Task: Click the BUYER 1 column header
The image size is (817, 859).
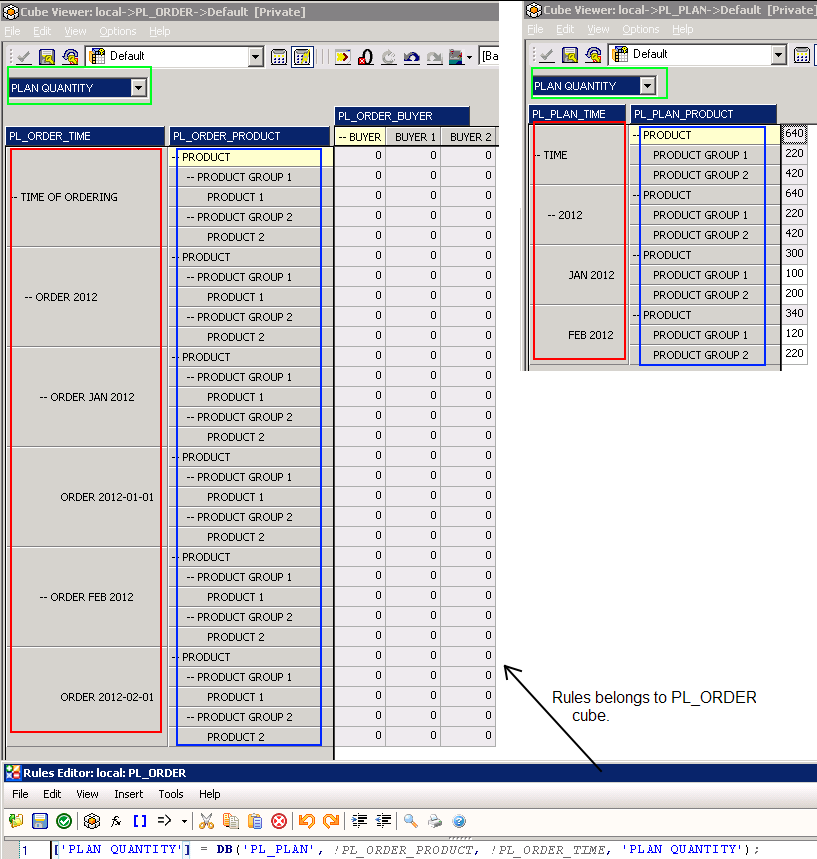Action: 415,137
